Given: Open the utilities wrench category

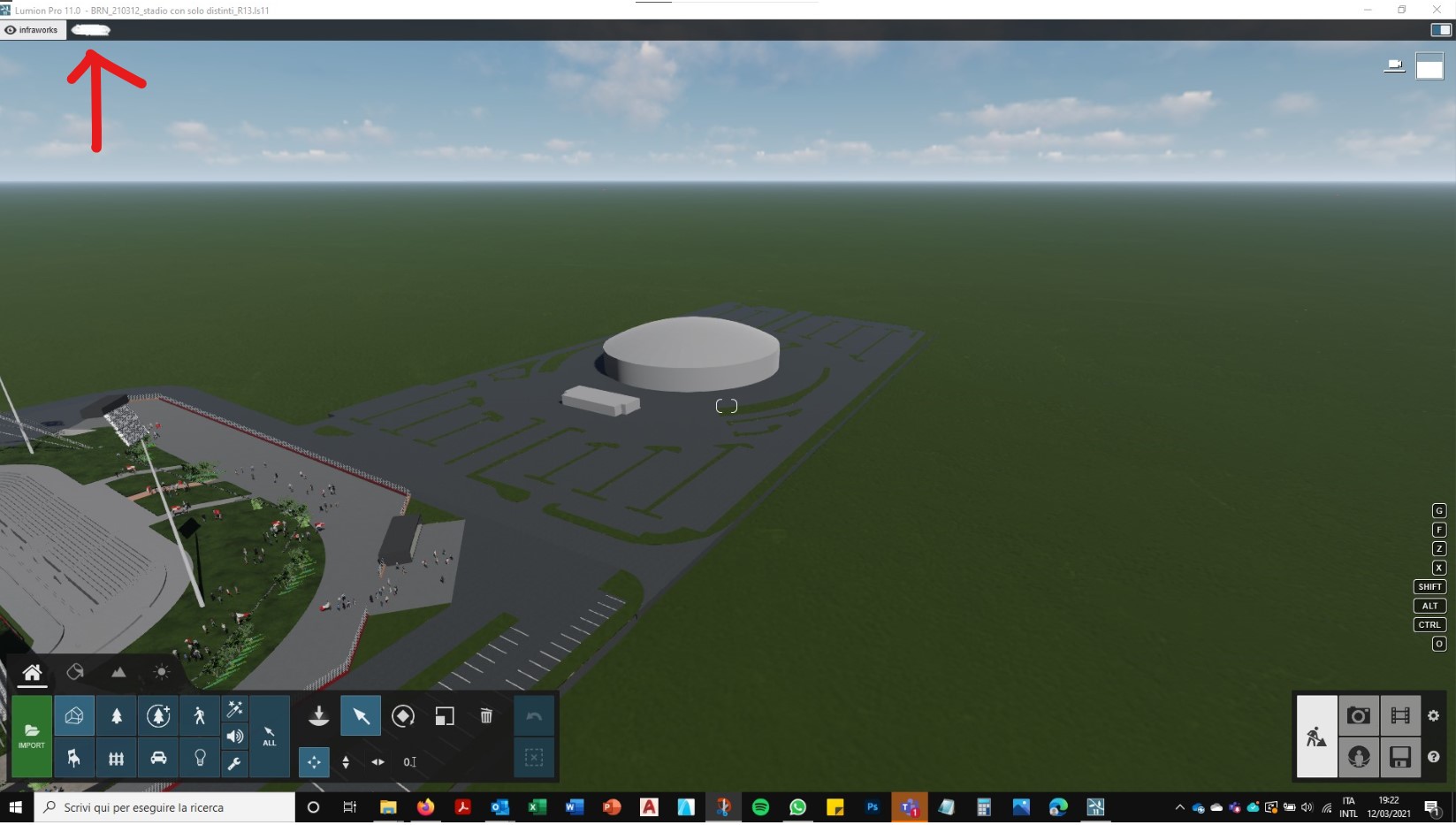Looking at the screenshot, I should click(234, 763).
